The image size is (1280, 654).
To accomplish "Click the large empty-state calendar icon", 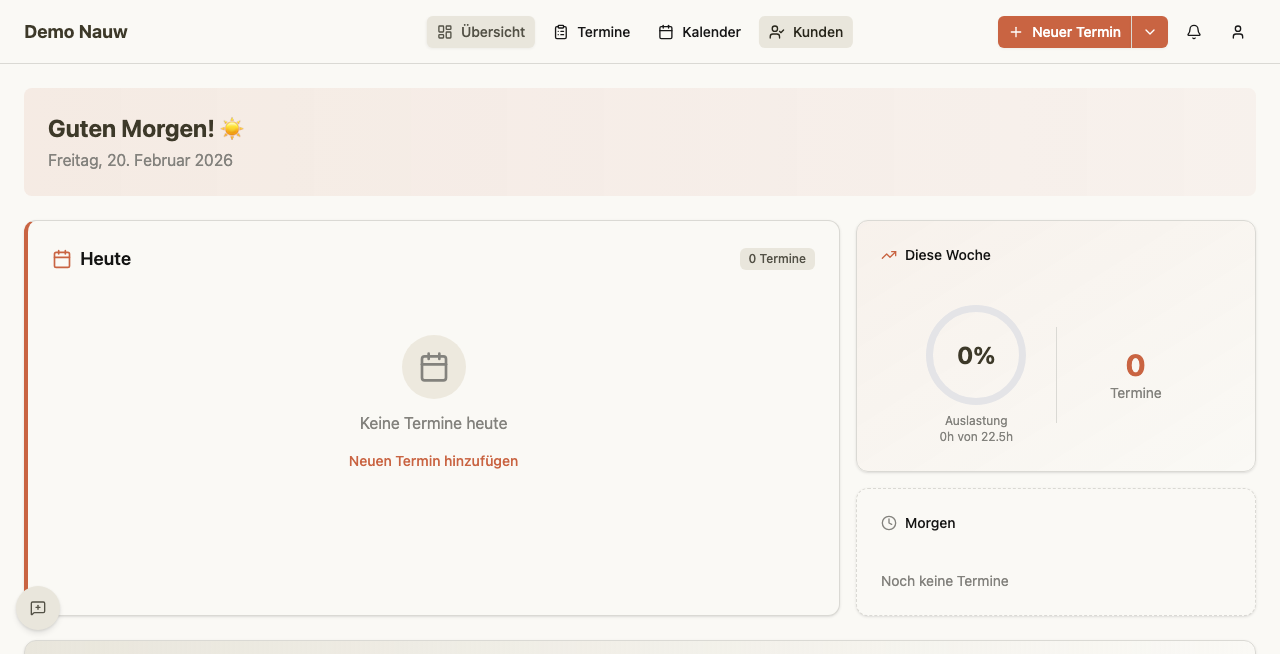I will (434, 367).
